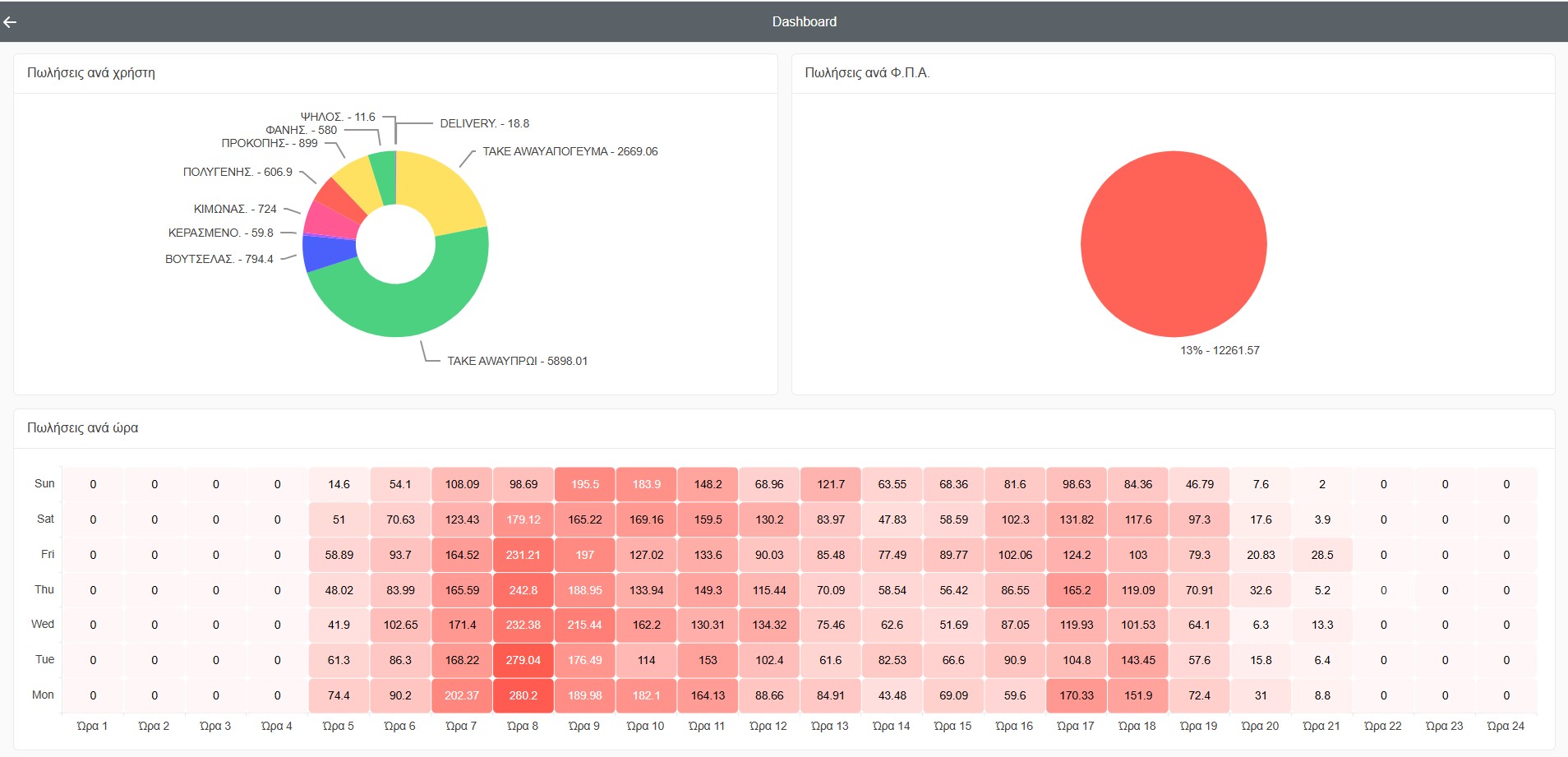This screenshot has width=1568, height=757.
Task: Click heatmap cell 231.21 in Fri row
Action: (523, 555)
